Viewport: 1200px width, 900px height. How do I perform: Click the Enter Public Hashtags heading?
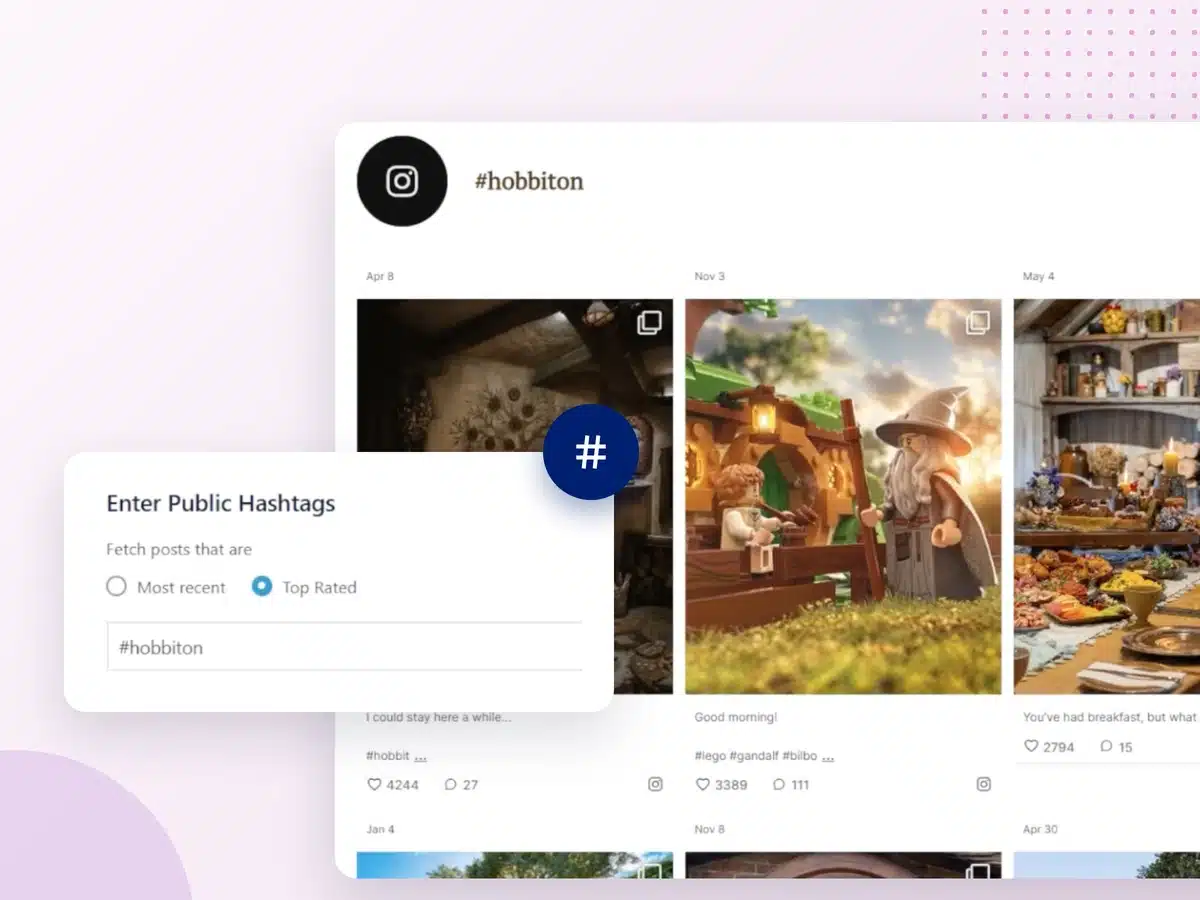pyautogui.click(x=221, y=504)
